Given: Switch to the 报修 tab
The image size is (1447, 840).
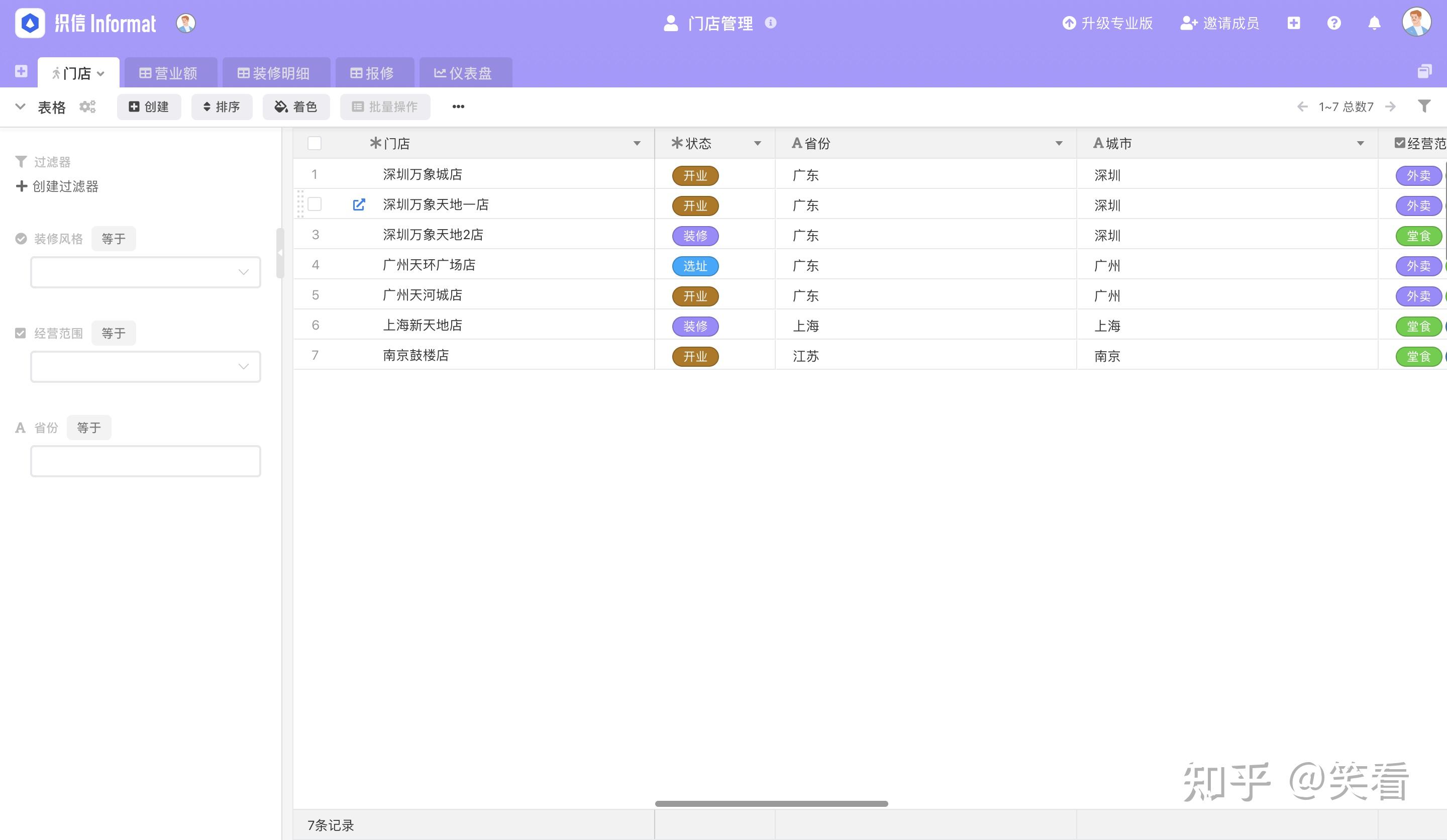Looking at the screenshot, I should (x=375, y=73).
